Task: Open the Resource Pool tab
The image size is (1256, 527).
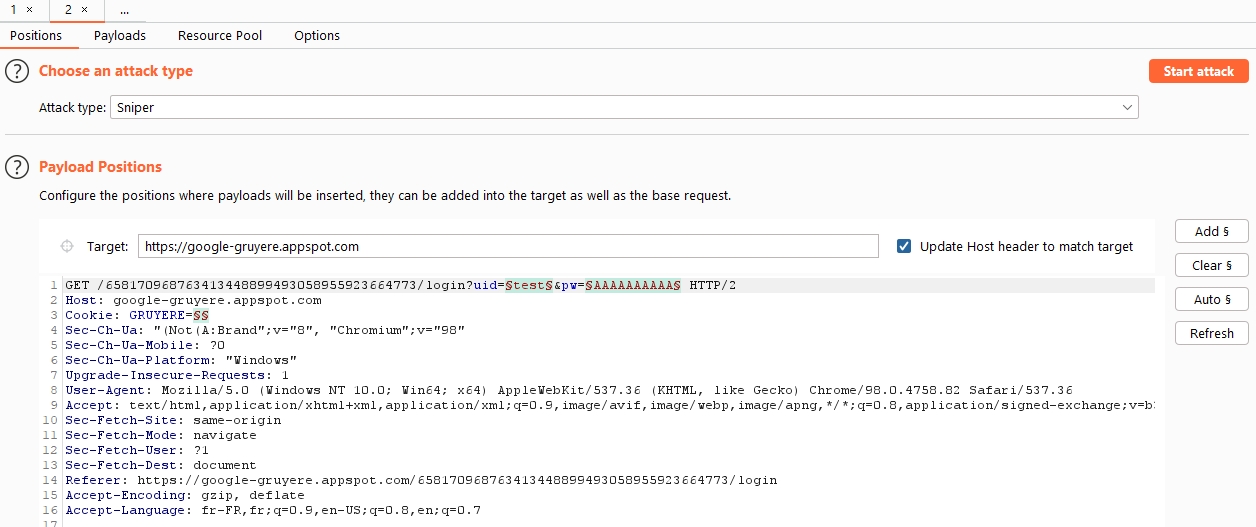Action: pos(220,35)
